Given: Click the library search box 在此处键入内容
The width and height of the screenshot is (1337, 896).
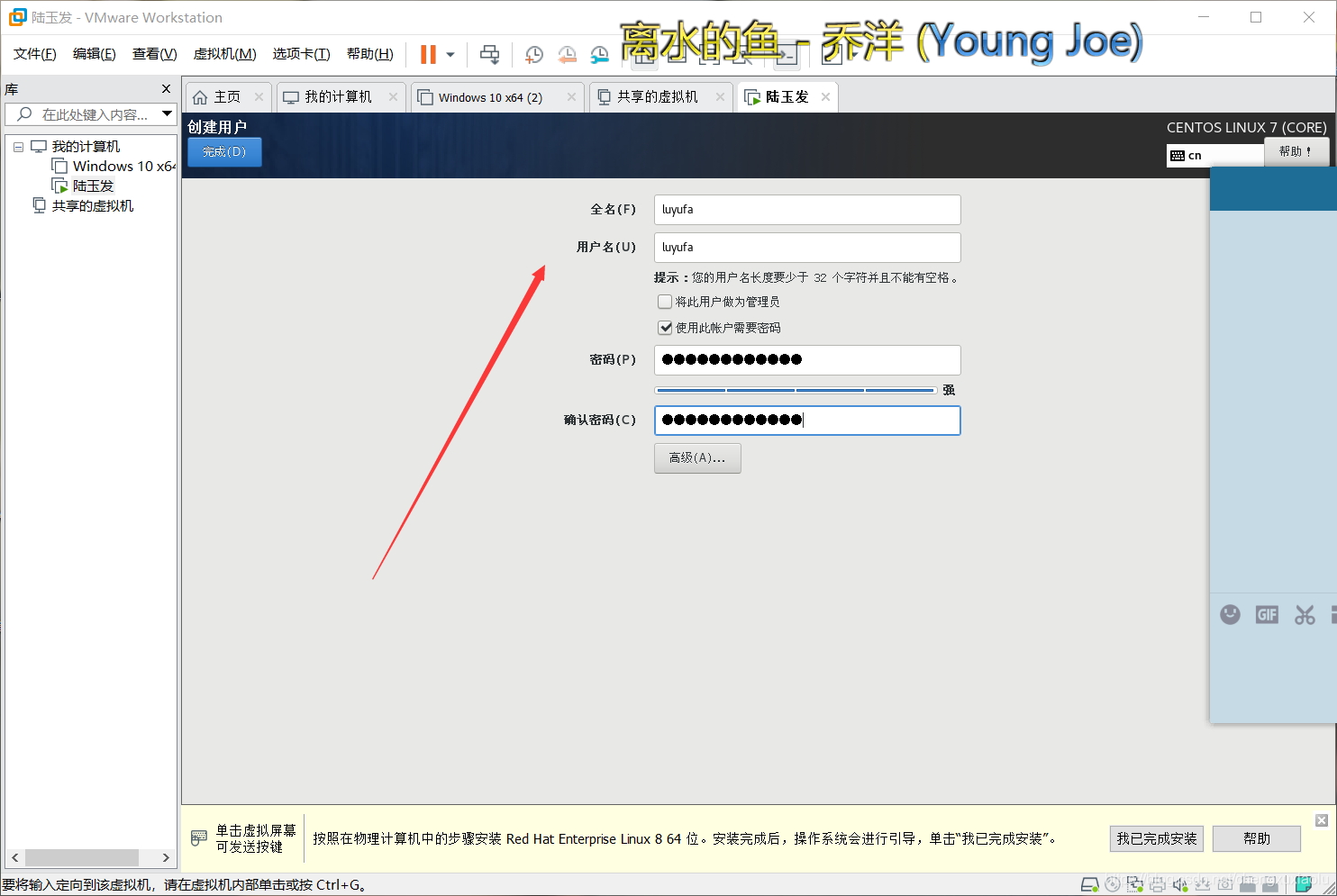Looking at the screenshot, I should tap(90, 114).
